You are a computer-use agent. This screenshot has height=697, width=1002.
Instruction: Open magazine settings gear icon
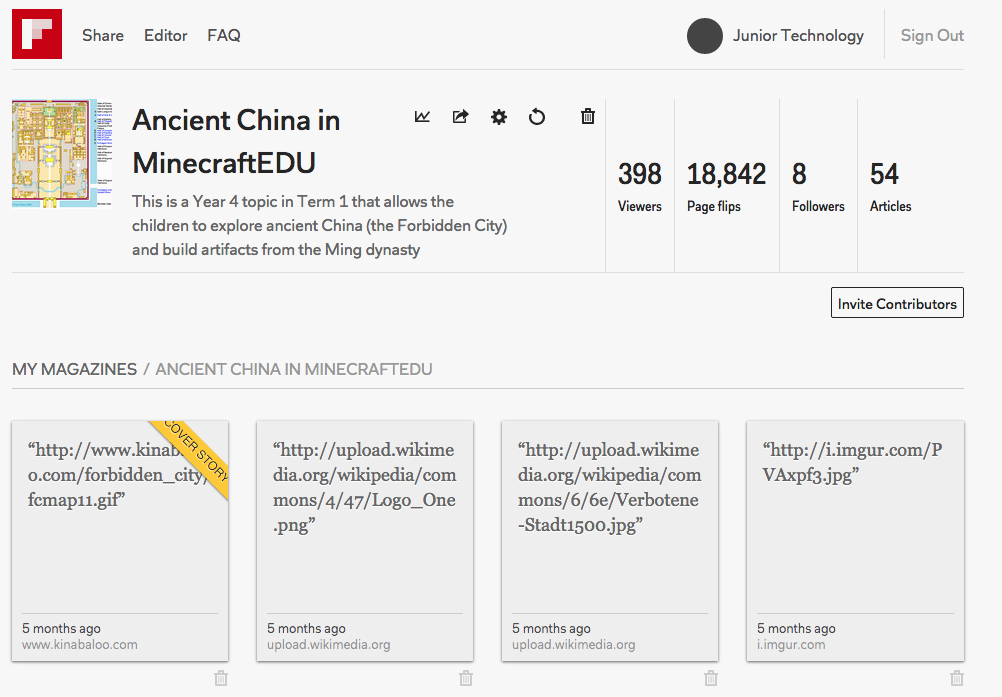pyautogui.click(x=498, y=116)
